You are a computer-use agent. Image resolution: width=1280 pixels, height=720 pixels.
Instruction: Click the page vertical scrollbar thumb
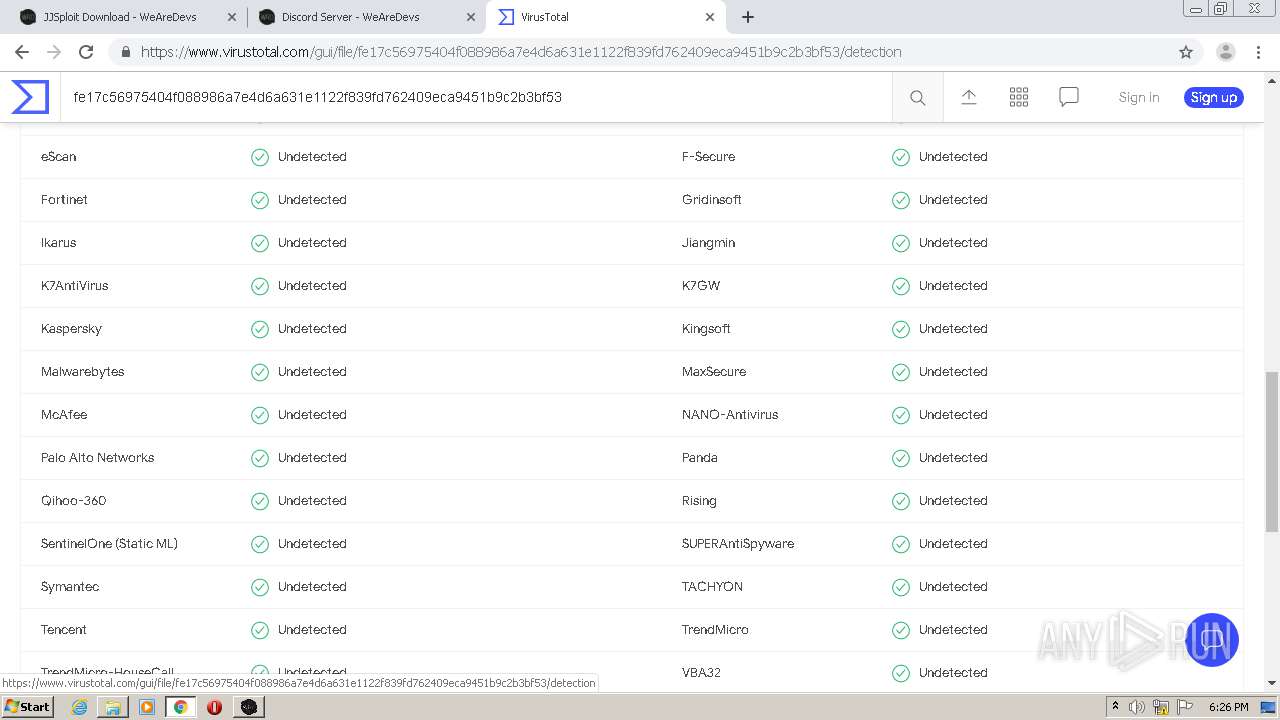pos(1272,451)
